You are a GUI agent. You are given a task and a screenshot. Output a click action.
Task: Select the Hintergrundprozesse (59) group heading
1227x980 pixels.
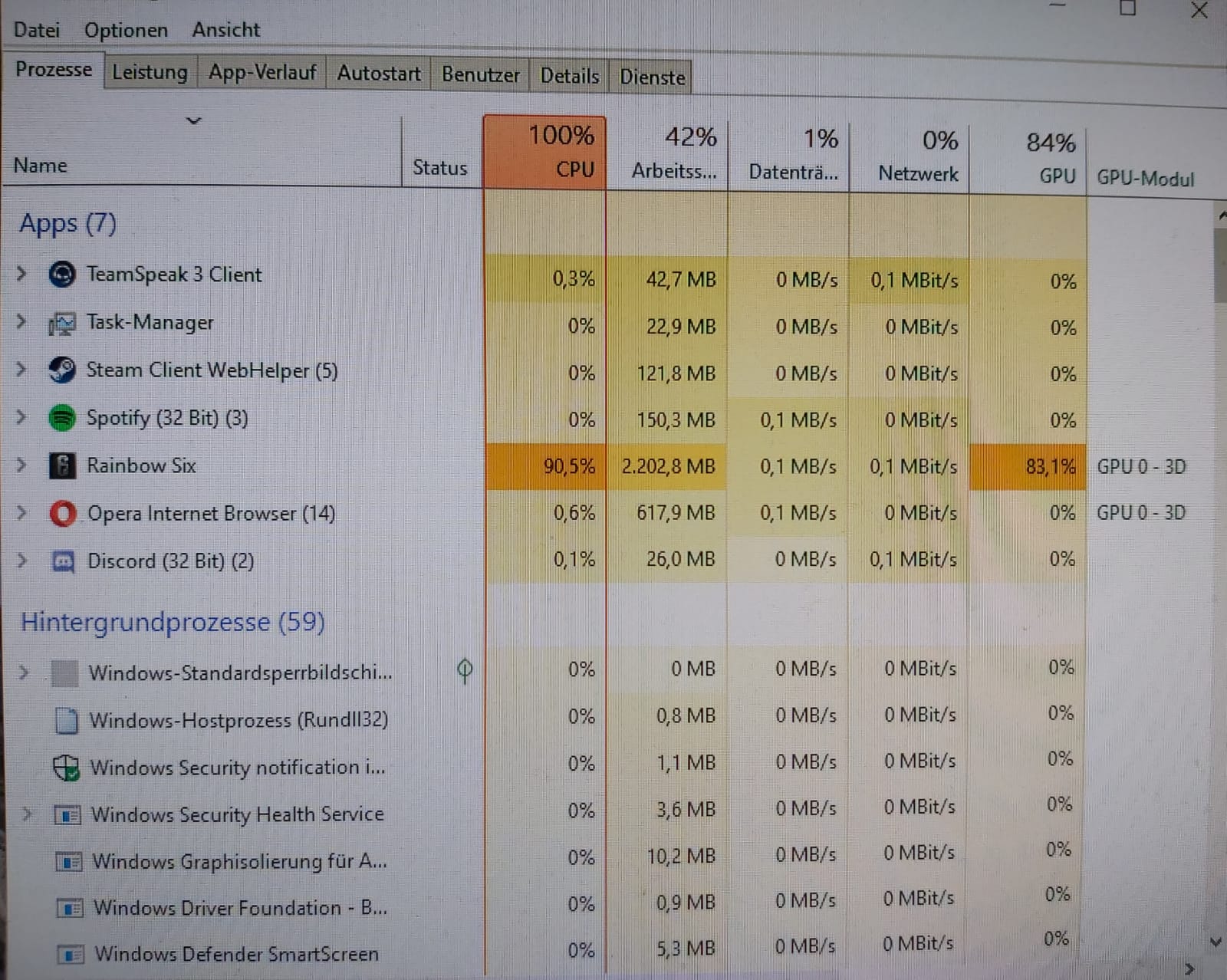coord(173,622)
